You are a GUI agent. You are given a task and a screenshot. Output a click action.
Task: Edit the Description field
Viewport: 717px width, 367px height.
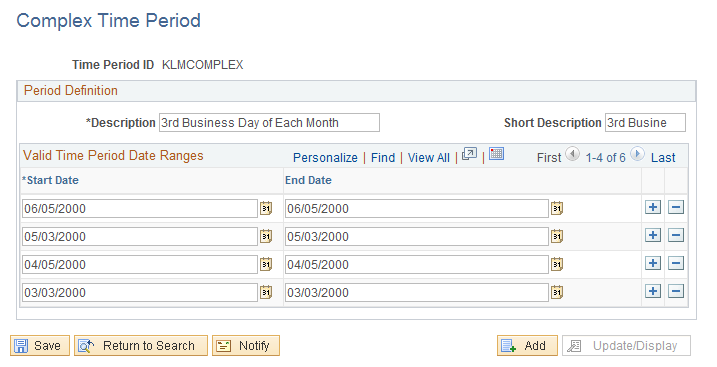click(269, 122)
